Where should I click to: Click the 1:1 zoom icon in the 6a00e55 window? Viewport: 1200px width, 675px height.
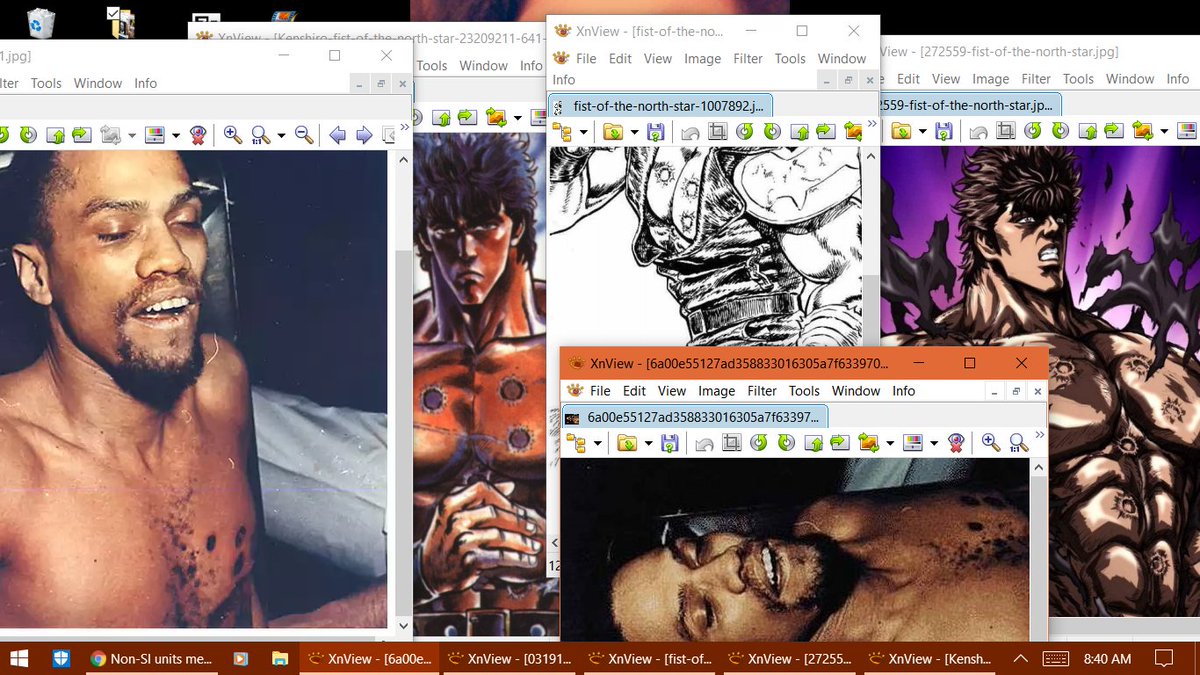pos(1019,442)
